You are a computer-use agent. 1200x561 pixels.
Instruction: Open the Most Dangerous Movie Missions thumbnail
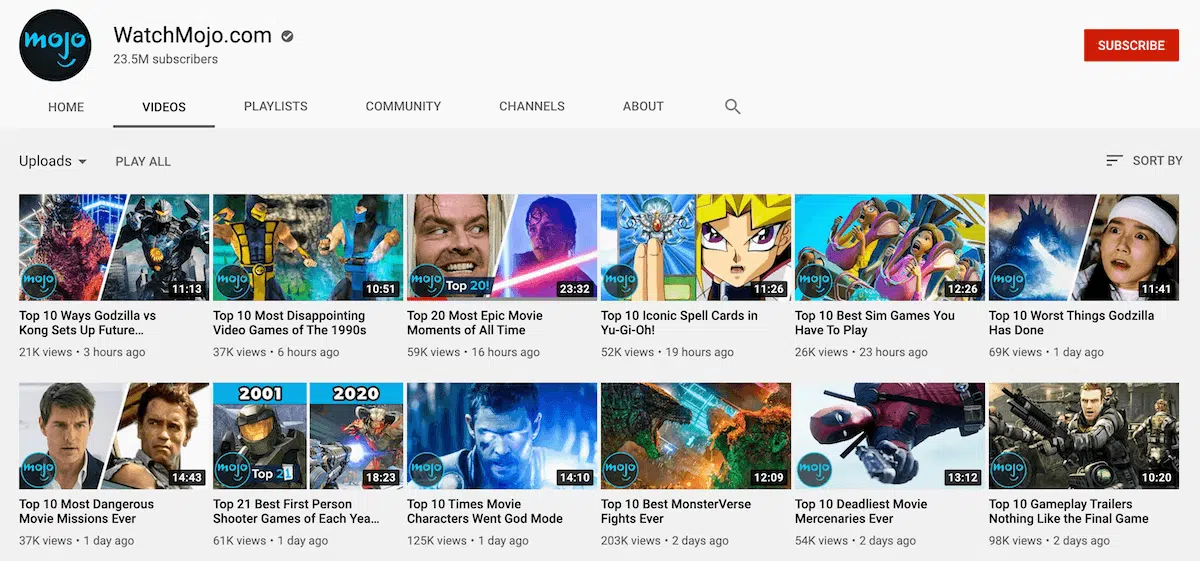(x=114, y=436)
